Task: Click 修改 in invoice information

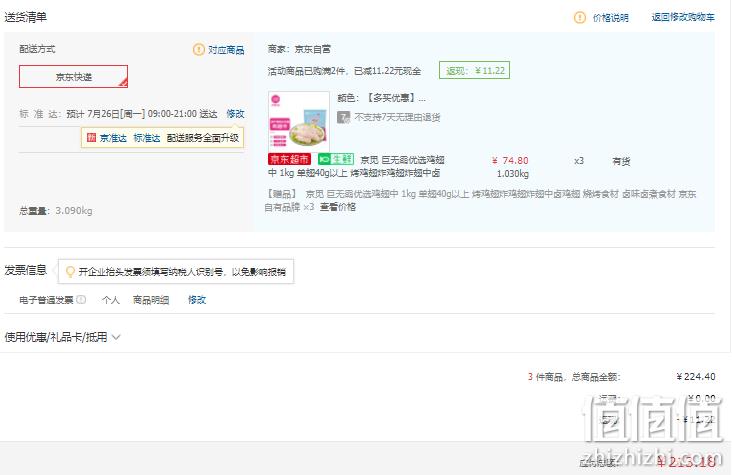Action: pyautogui.click(x=197, y=300)
